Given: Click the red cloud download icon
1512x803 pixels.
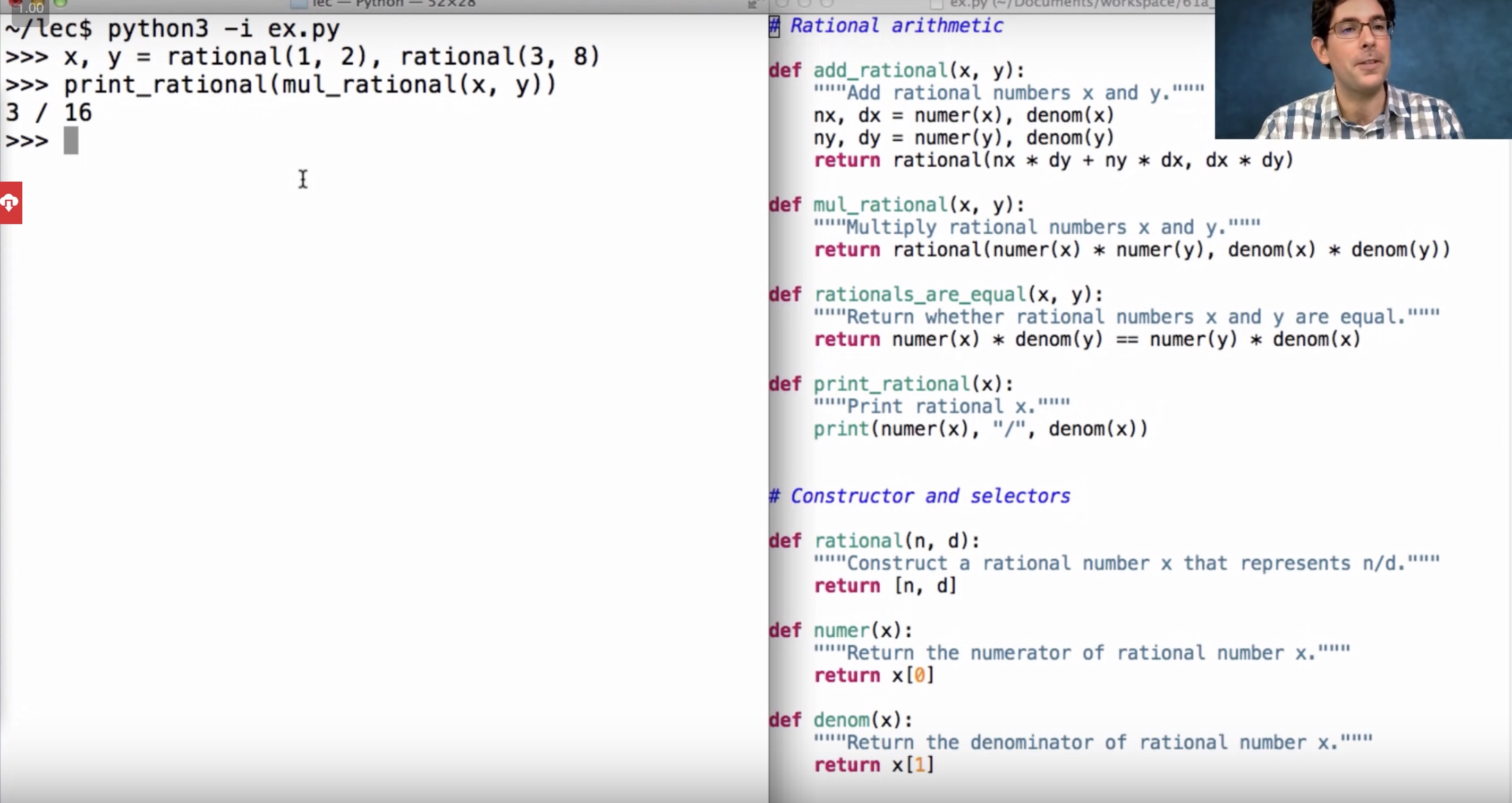Looking at the screenshot, I should [11, 203].
